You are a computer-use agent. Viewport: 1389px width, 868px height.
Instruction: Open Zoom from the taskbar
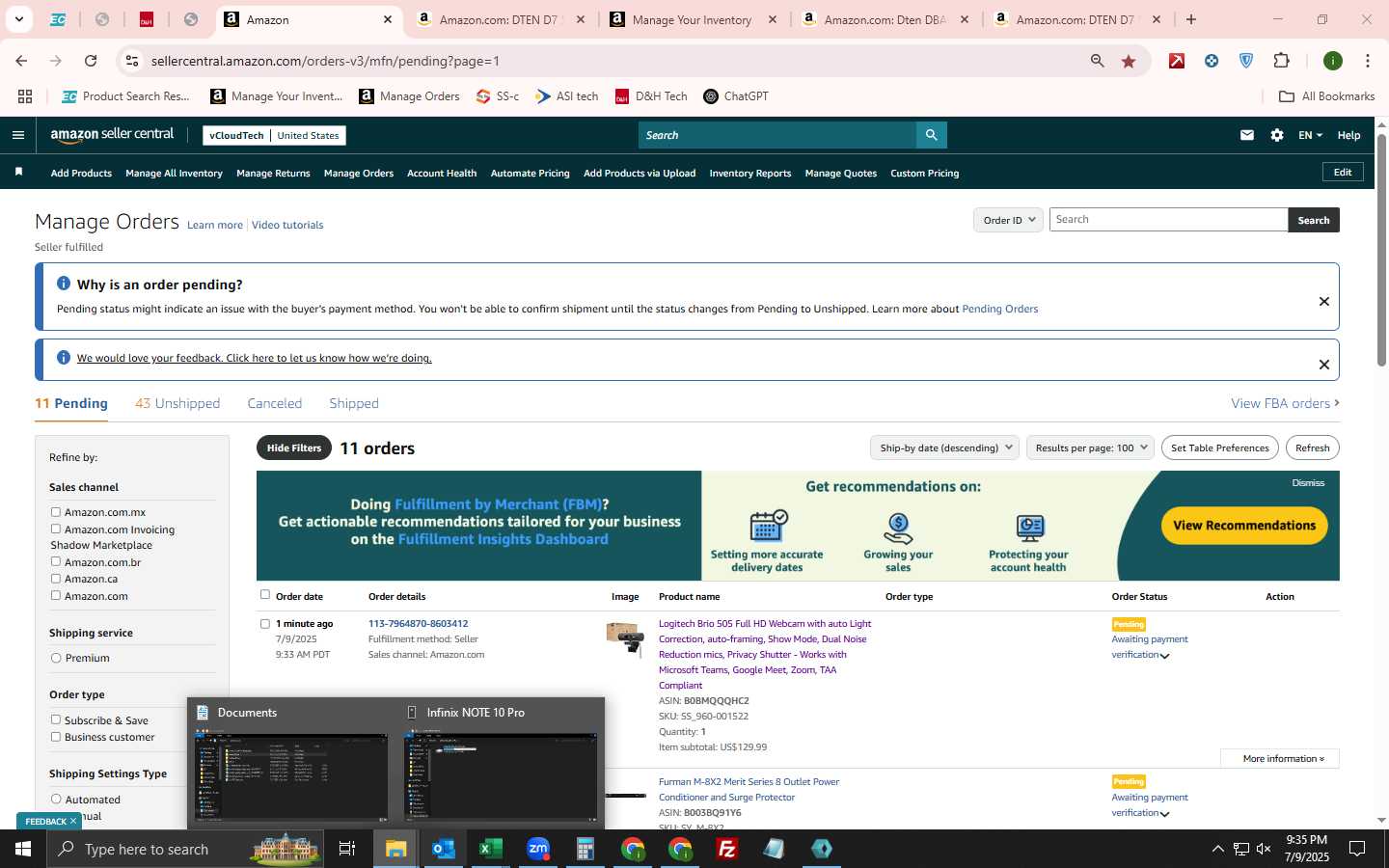tap(538, 849)
